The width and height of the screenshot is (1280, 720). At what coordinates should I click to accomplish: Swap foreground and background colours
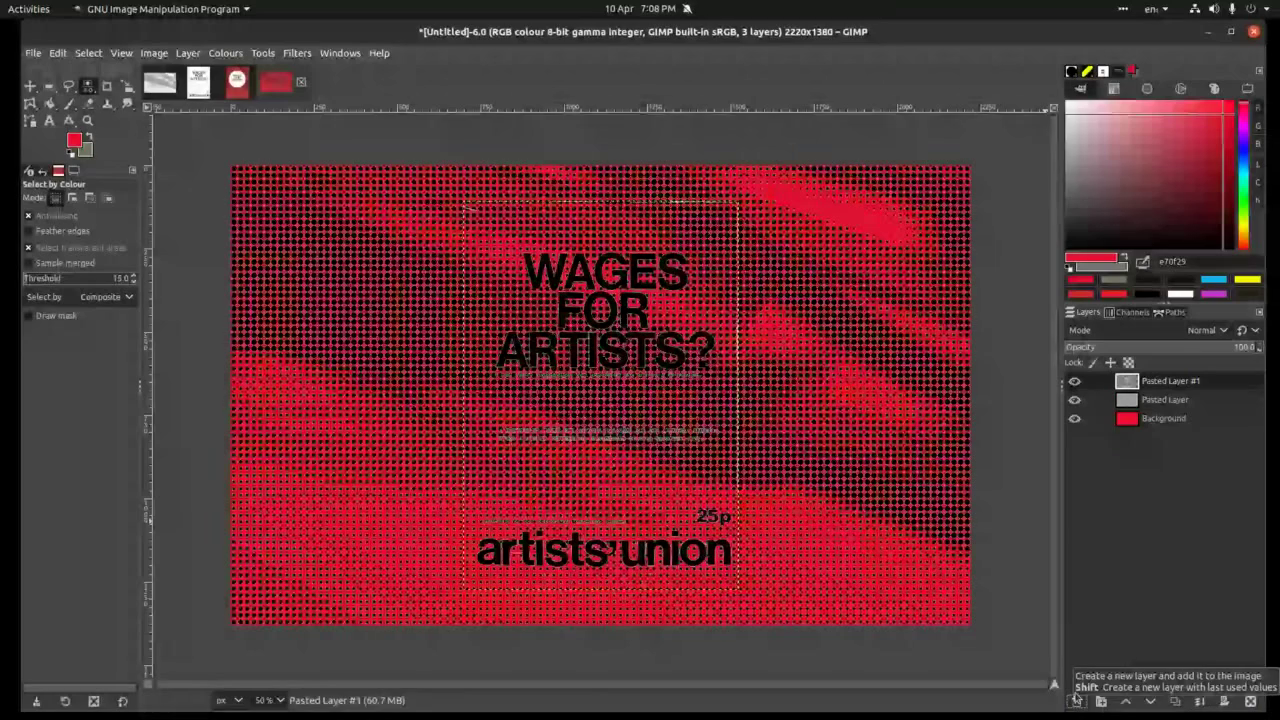point(89,136)
